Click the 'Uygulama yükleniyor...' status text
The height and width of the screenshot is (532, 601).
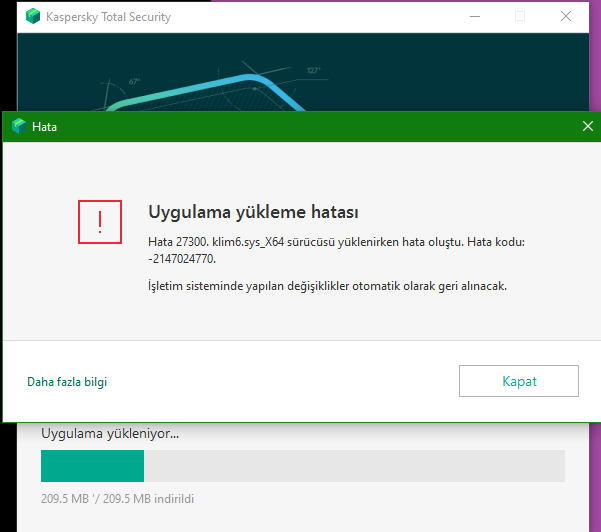(110, 434)
